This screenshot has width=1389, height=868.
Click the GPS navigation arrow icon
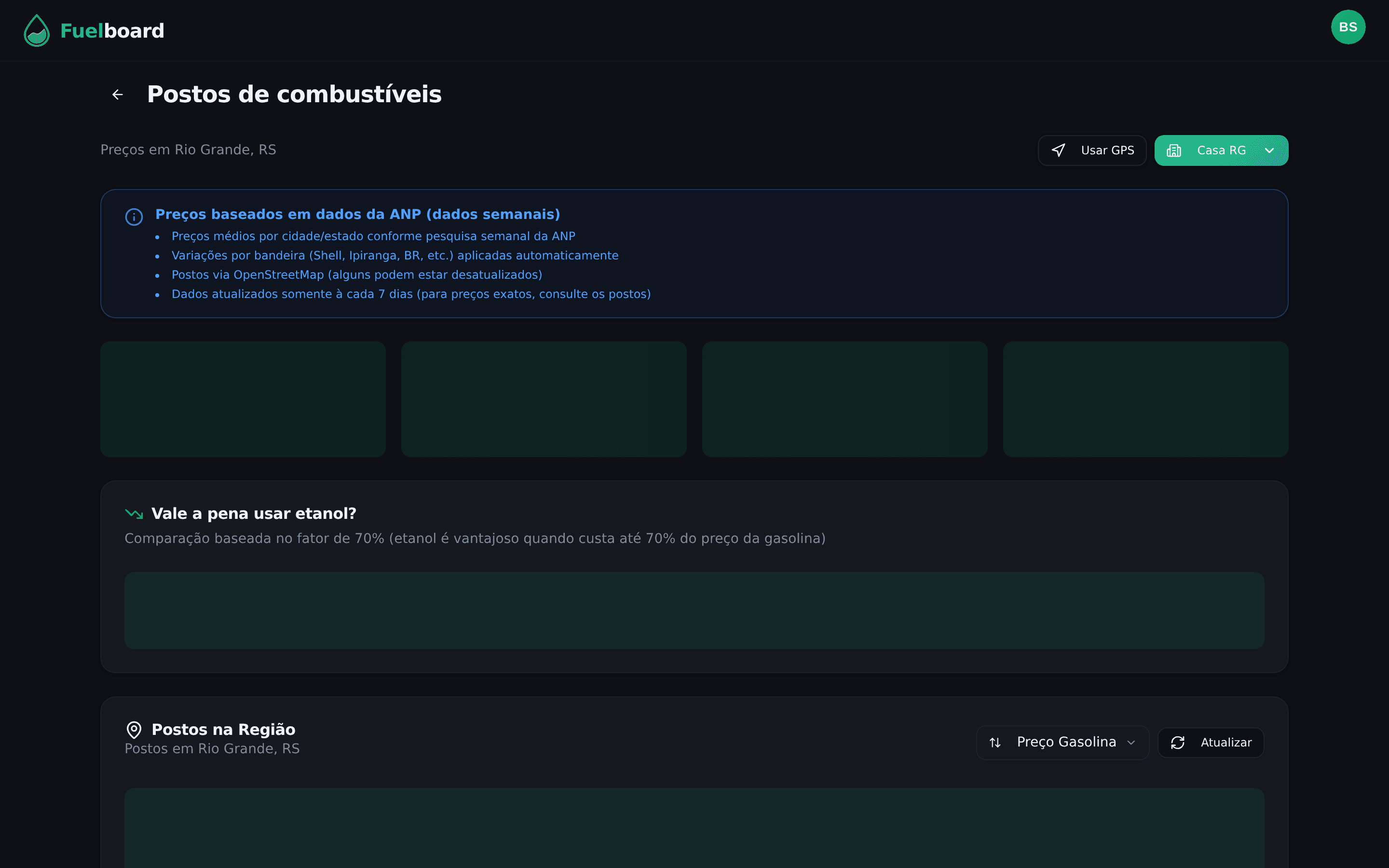coord(1059,150)
